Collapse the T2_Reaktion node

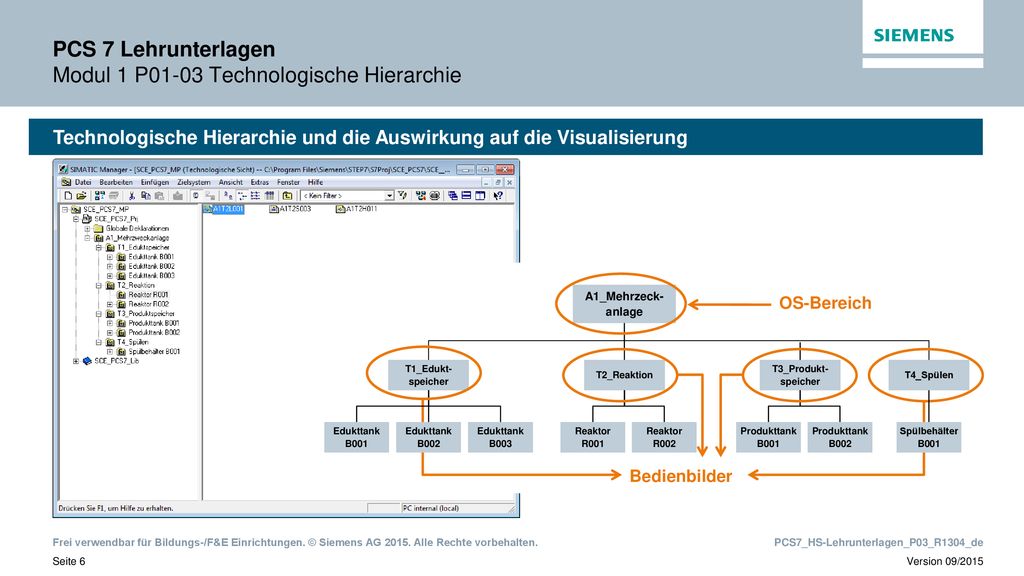[99, 285]
